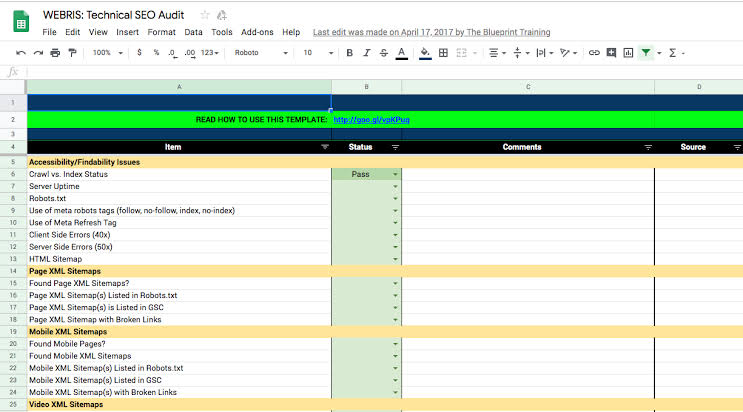Viewport: 743px width, 412px height.
Task: Click the insert link icon
Action: click(594, 53)
